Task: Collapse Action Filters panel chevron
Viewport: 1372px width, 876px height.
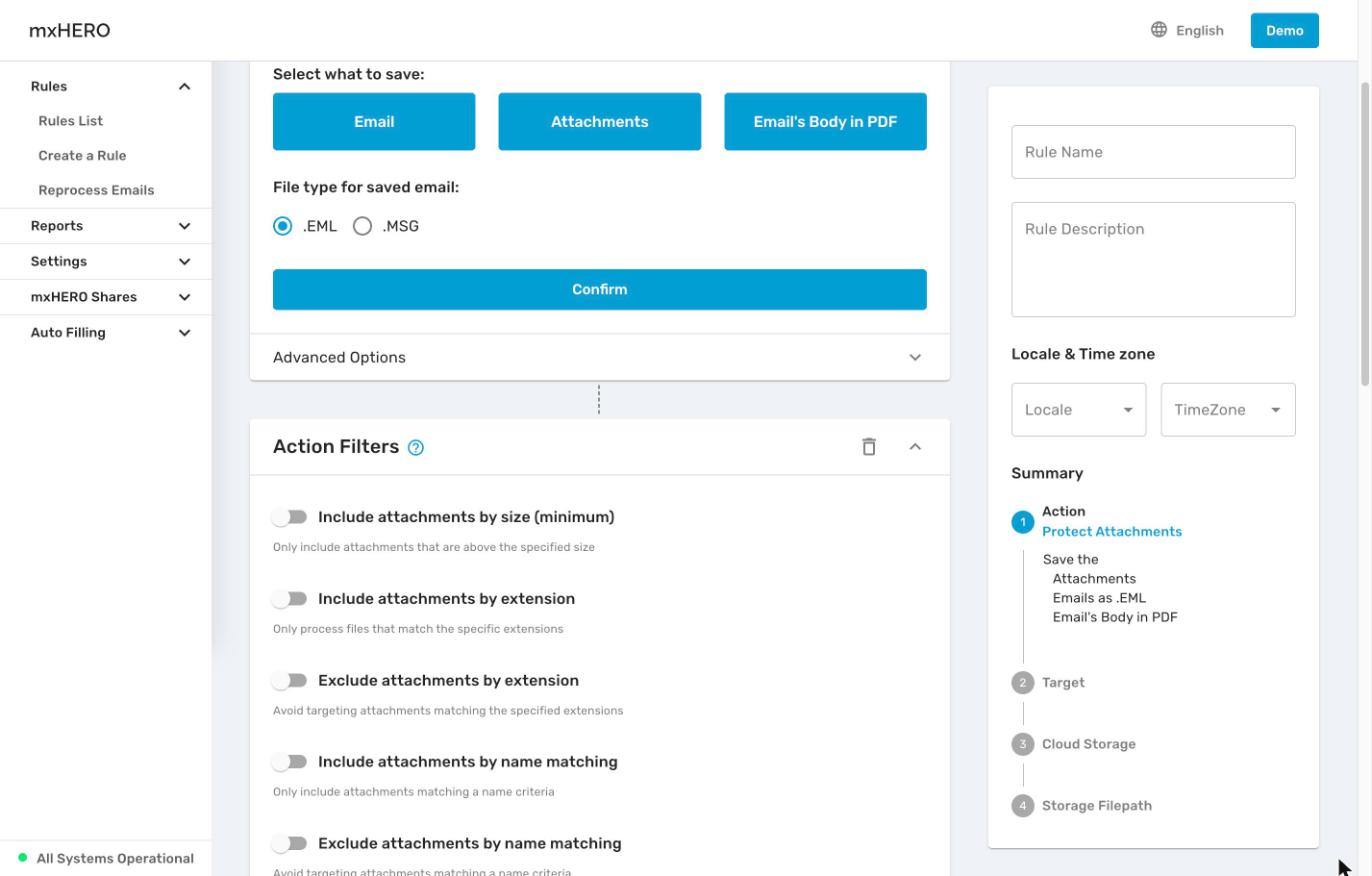Action: (x=915, y=447)
